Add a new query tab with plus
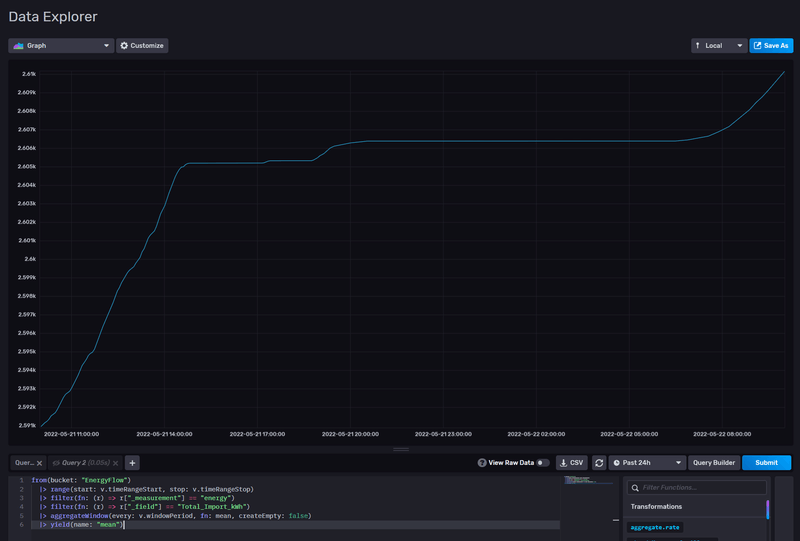The width and height of the screenshot is (800, 541). (132, 463)
